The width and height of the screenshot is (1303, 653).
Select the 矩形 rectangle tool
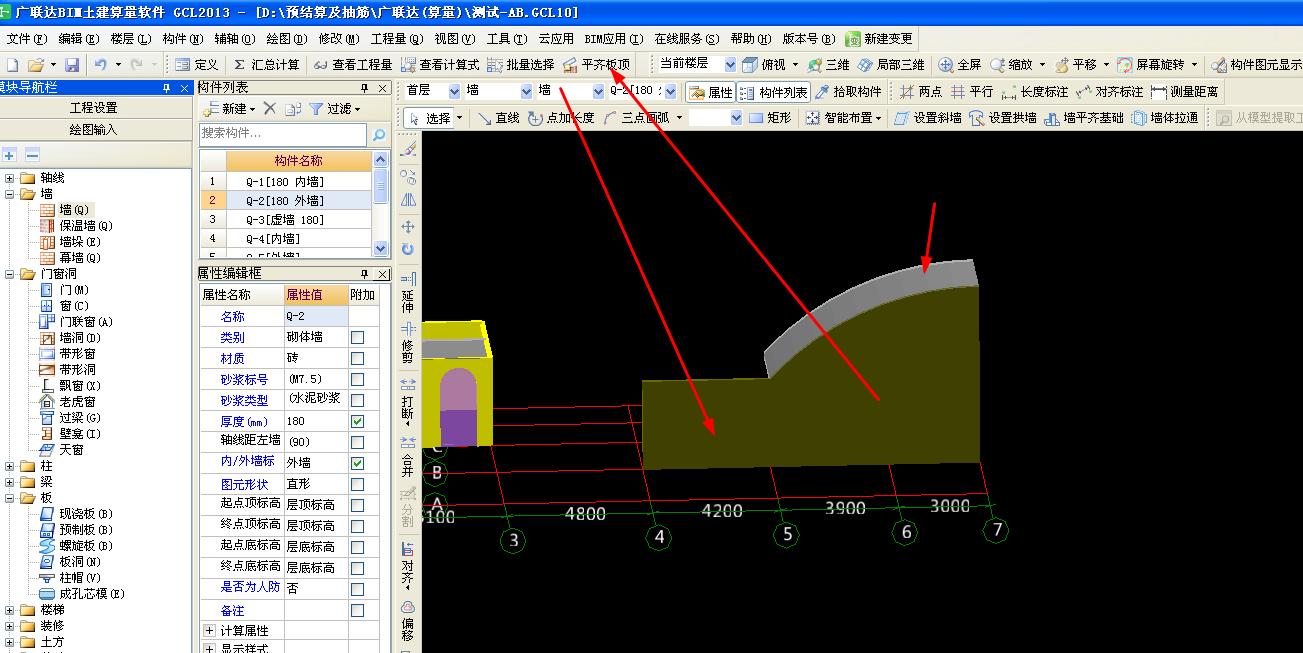770,118
